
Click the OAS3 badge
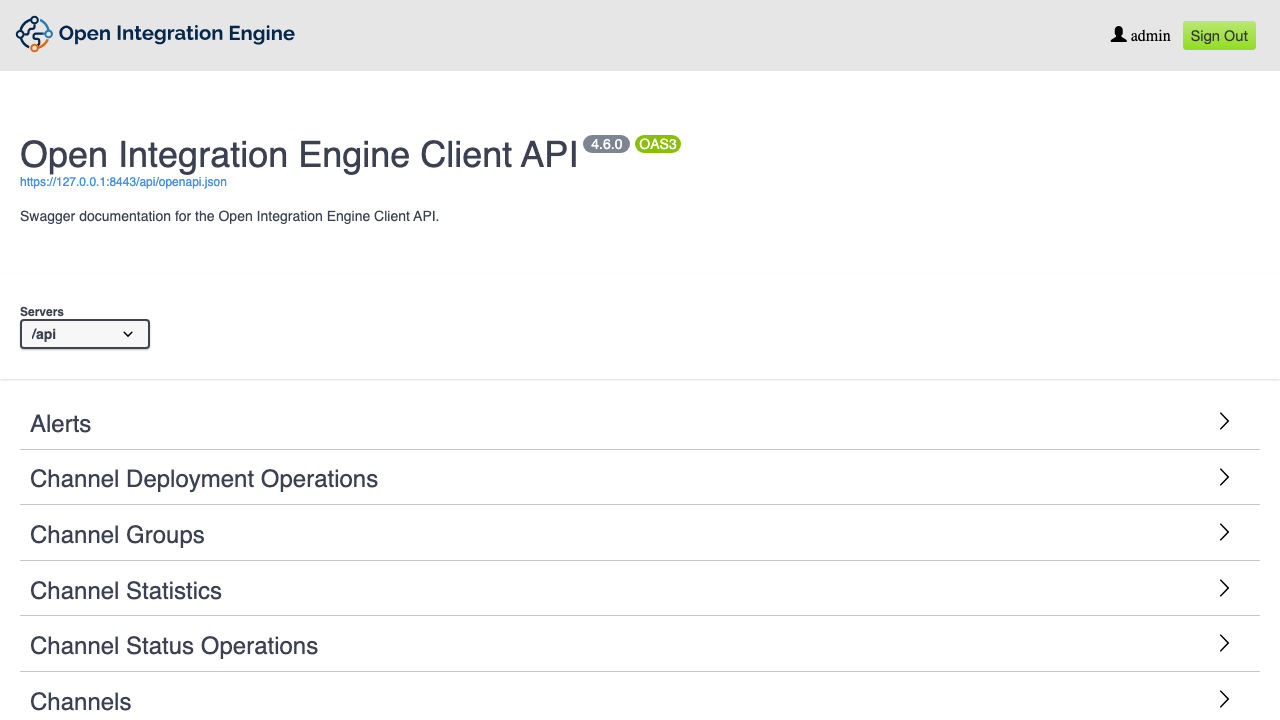click(x=658, y=144)
